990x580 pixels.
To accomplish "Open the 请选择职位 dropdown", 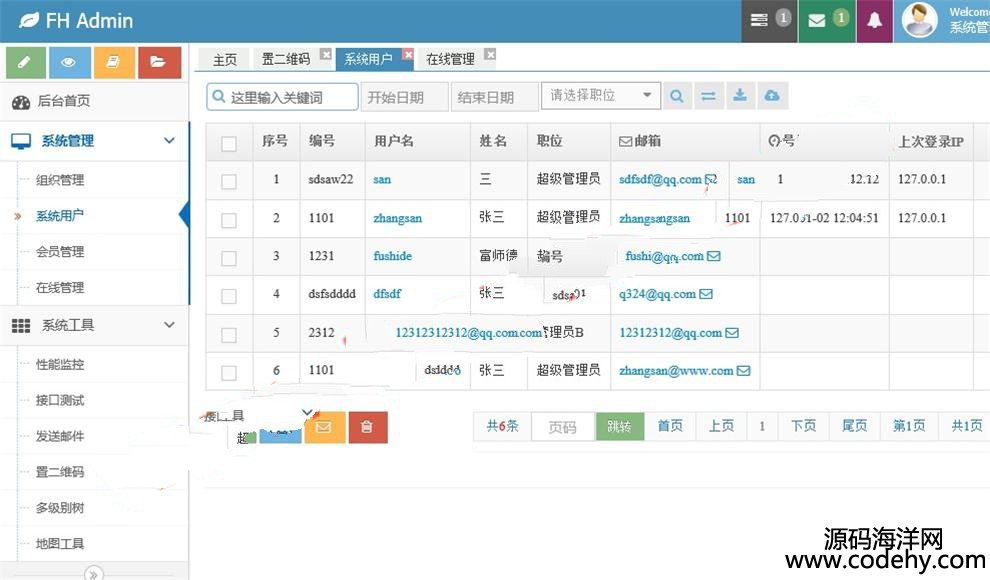I will tap(600, 95).
